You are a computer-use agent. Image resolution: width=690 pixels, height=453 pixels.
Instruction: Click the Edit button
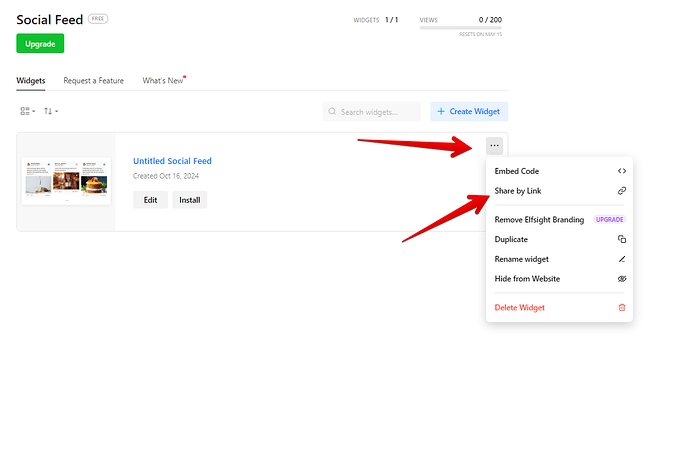[150, 200]
